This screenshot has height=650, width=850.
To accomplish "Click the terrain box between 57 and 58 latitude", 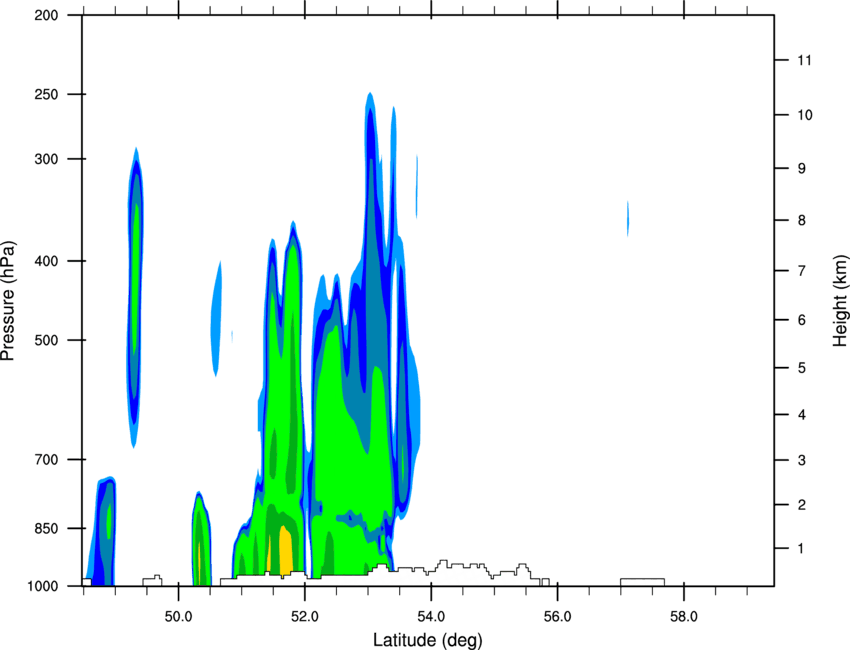I will (642, 582).
